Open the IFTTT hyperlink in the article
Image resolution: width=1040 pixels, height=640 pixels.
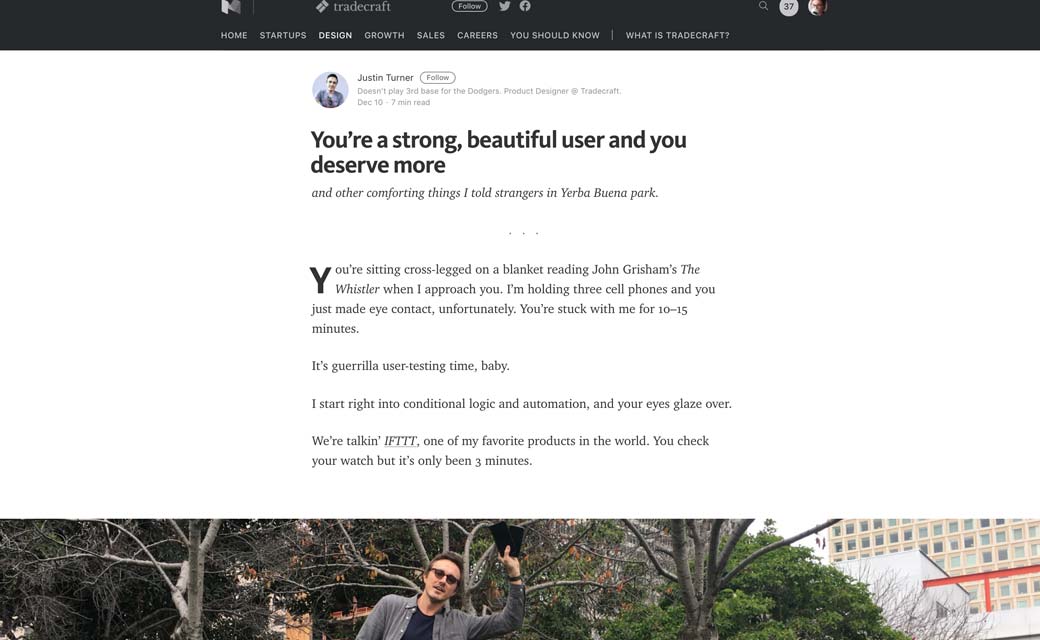(400, 441)
